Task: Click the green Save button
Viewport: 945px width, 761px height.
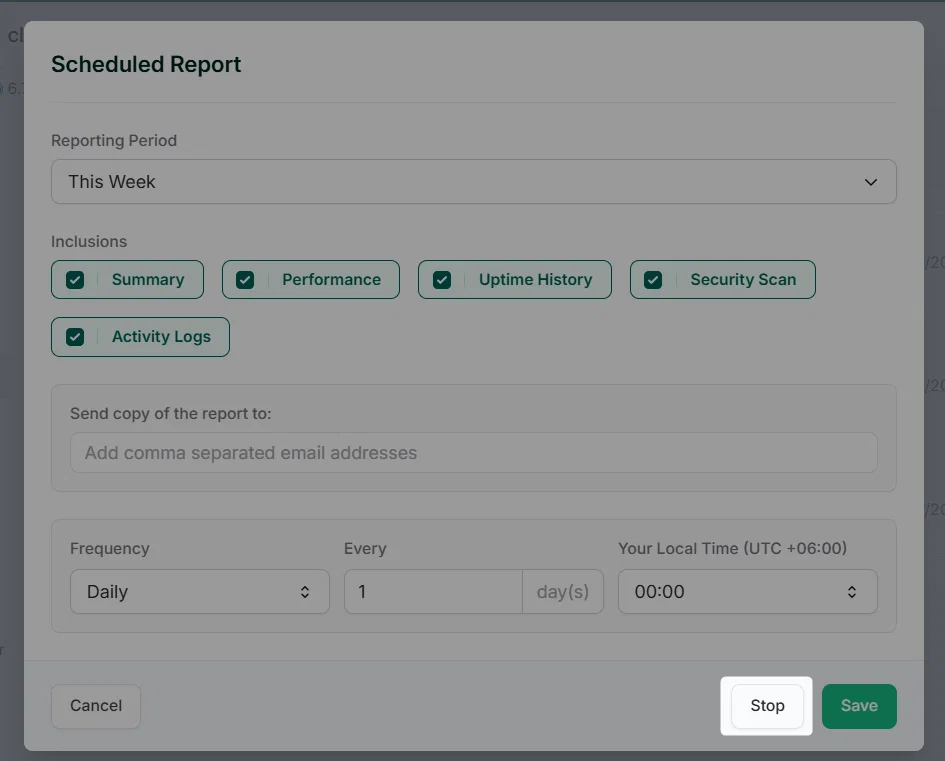Action: point(859,706)
